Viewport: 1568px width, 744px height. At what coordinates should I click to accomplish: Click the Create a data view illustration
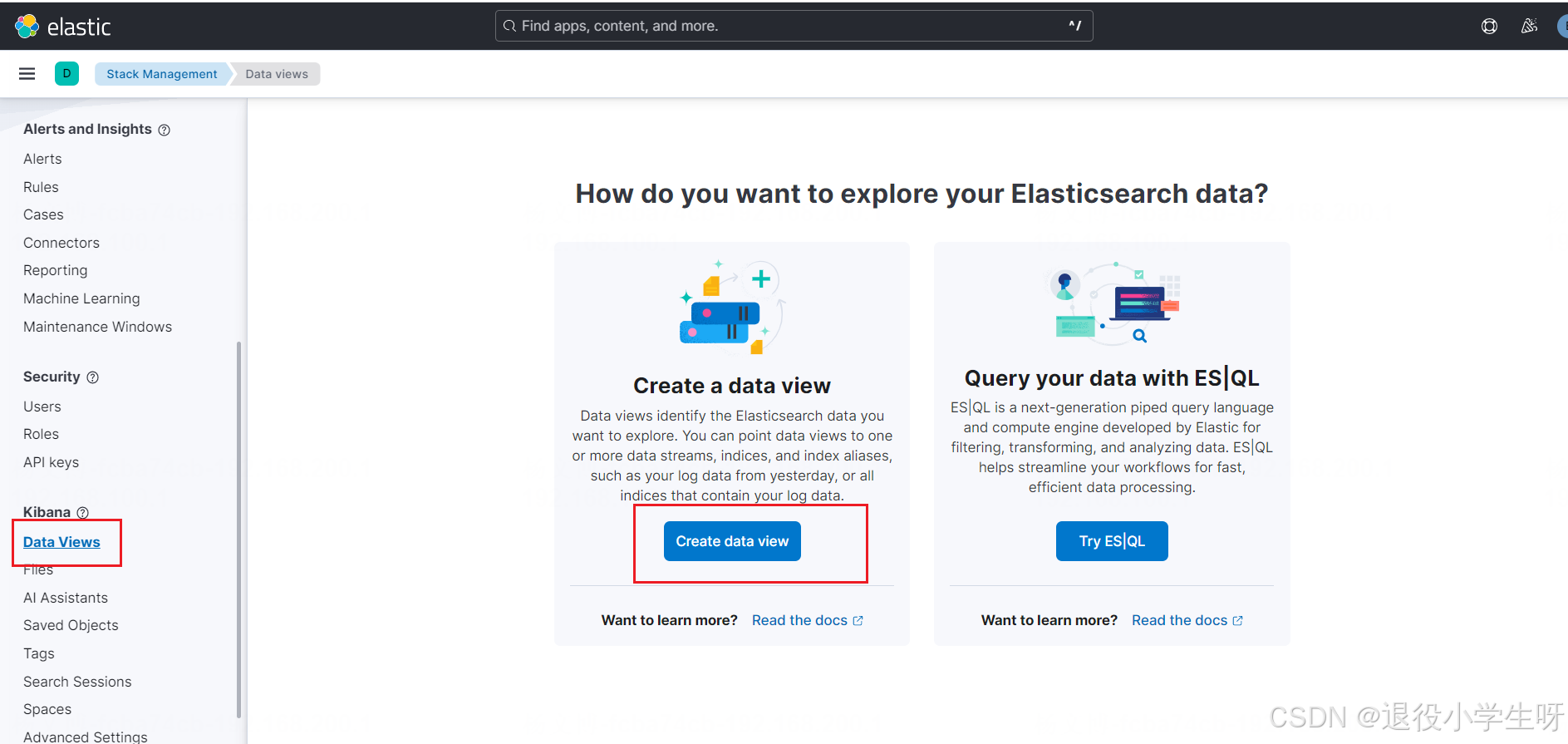coord(731,307)
